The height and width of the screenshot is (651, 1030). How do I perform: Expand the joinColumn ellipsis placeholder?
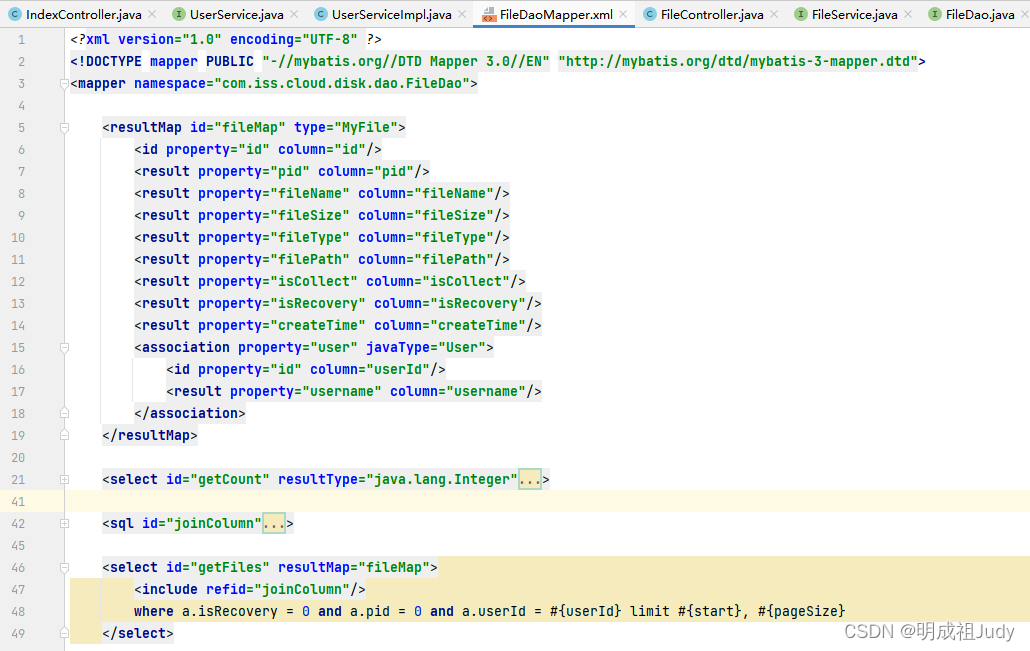pos(273,523)
